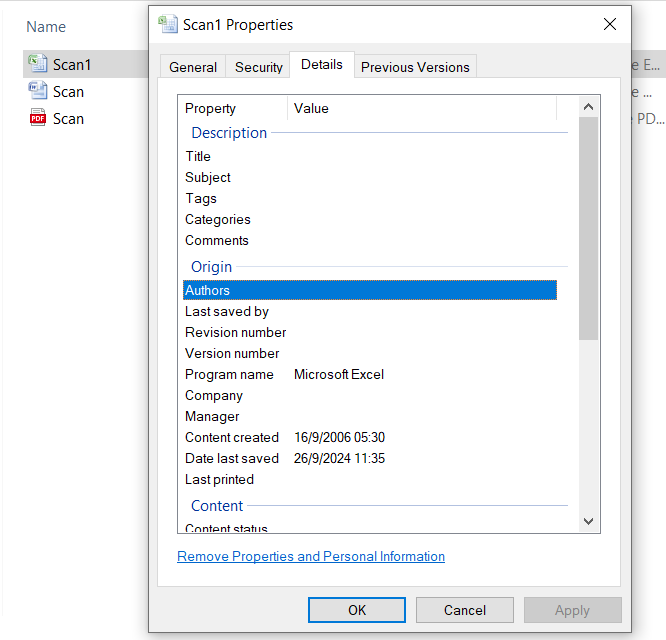Select the Word document icon for Scan
The image size is (666, 640).
37,91
